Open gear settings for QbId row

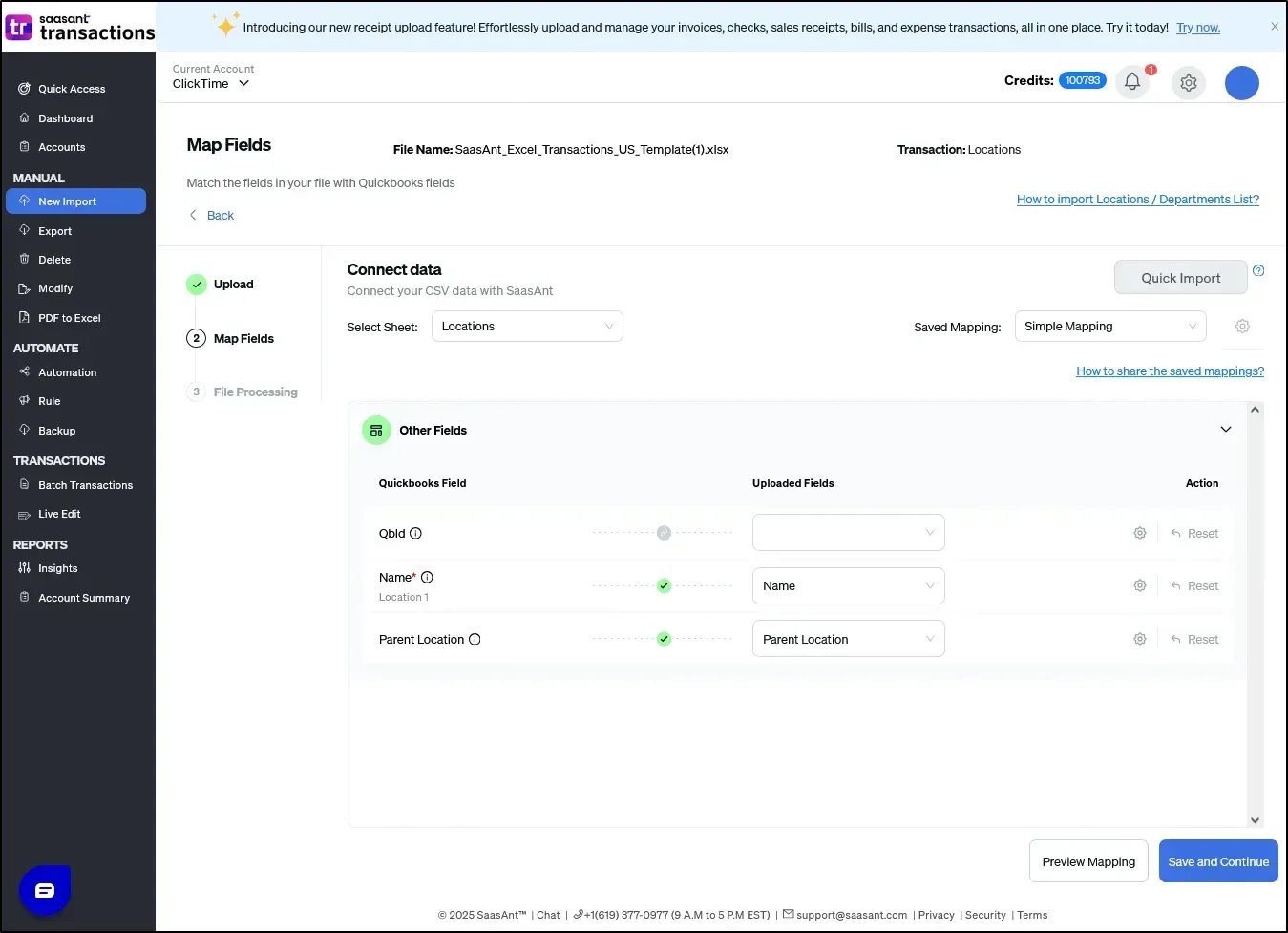click(x=1140, y=534)
